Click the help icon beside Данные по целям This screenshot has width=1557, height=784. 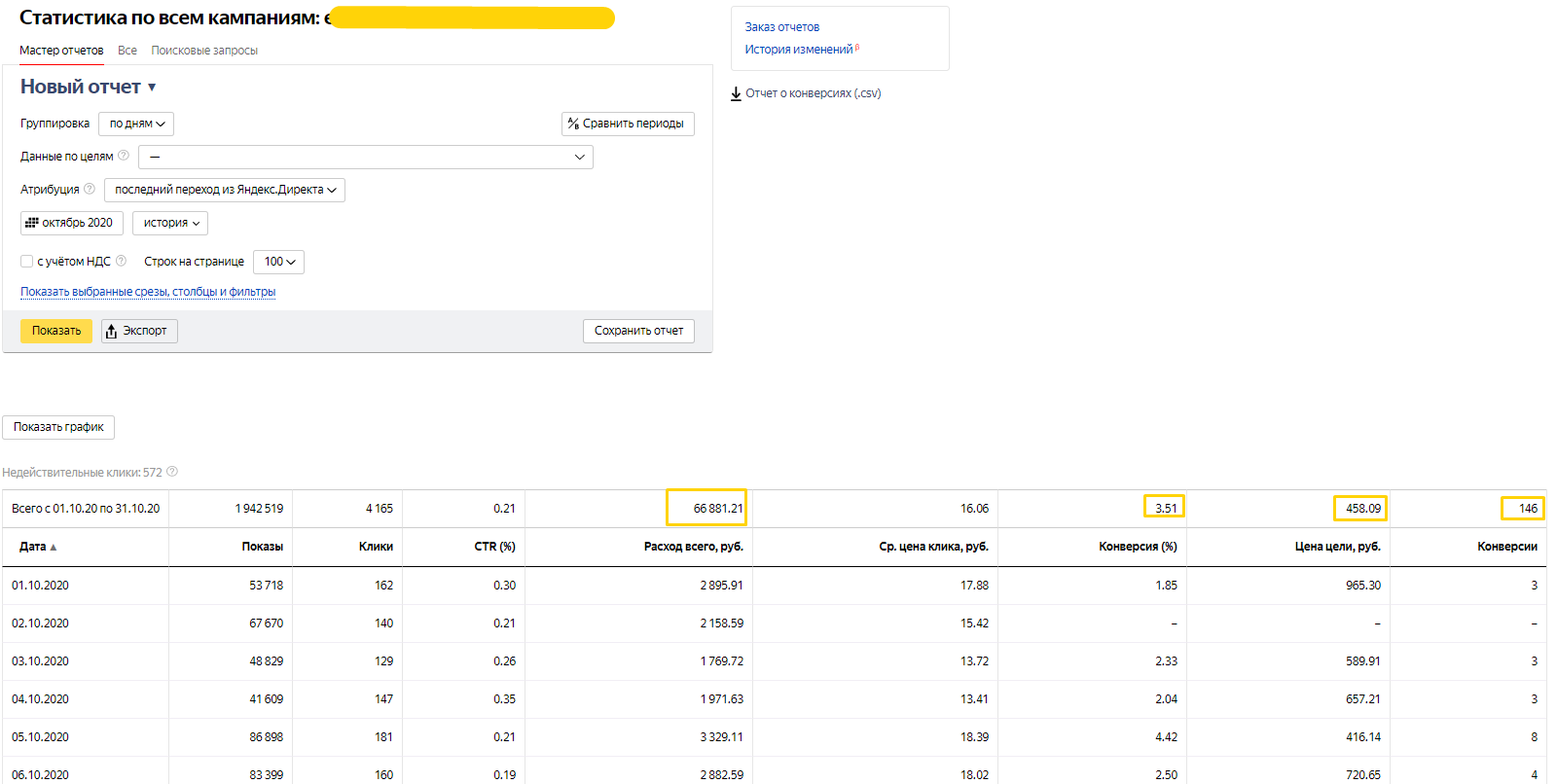[124, 156]
